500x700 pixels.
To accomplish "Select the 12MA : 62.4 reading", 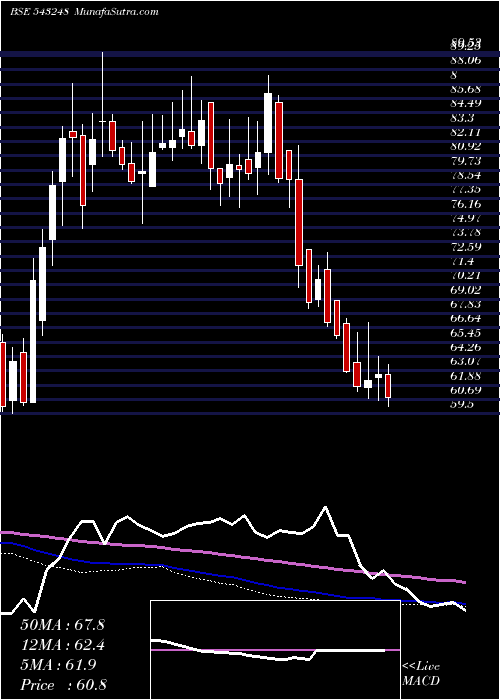I will (x=62, y=645).
